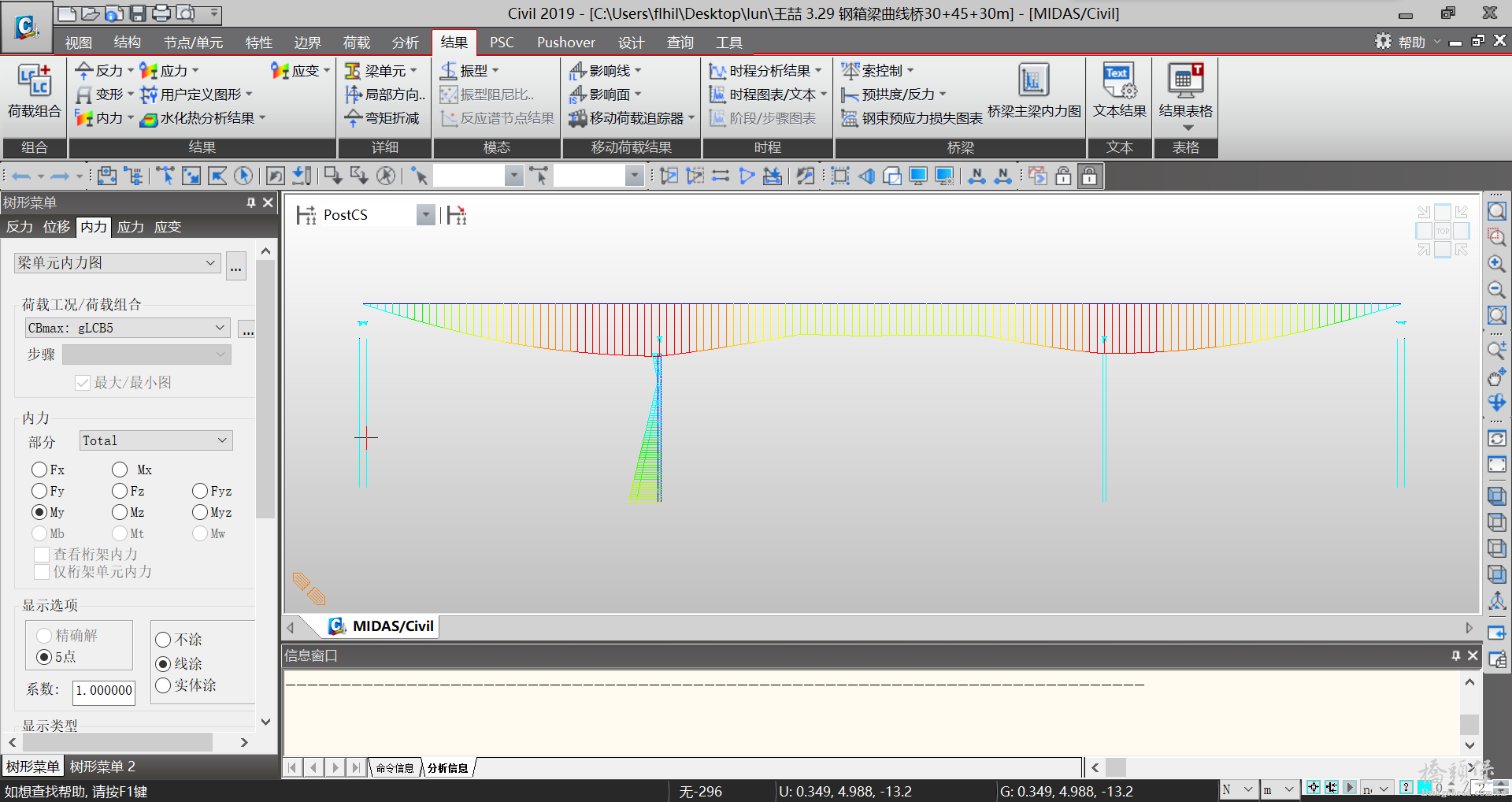
Task: Click the 最大/最小图 checkbox
Action: (82, 383)
